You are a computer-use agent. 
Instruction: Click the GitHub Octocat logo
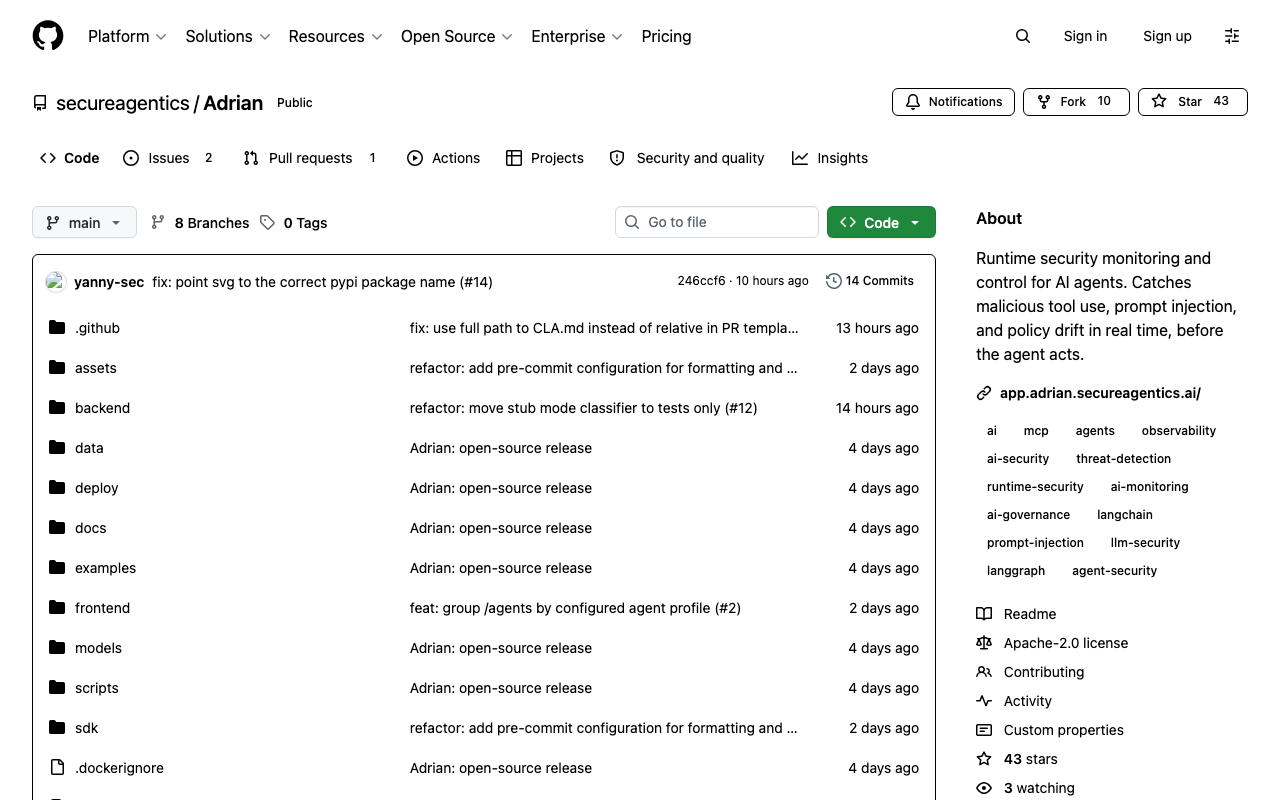[x=48, y=36]
